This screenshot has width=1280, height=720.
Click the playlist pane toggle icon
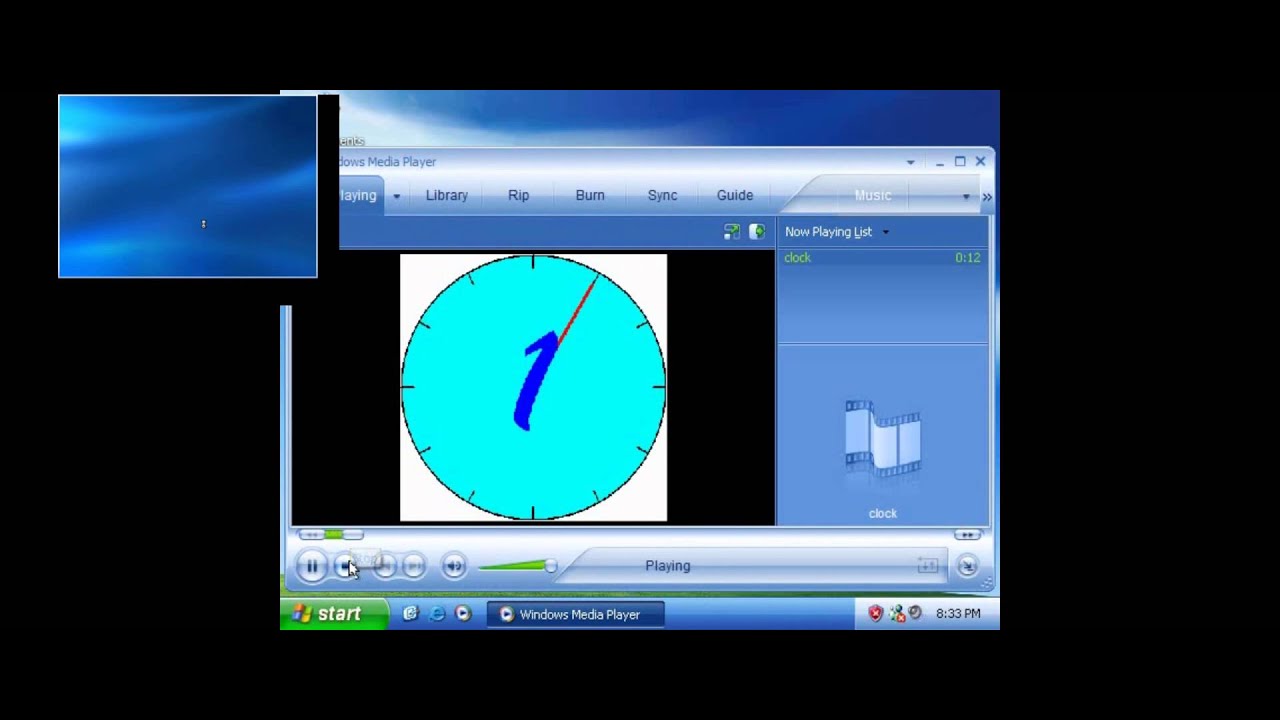[x=757, y=232]
